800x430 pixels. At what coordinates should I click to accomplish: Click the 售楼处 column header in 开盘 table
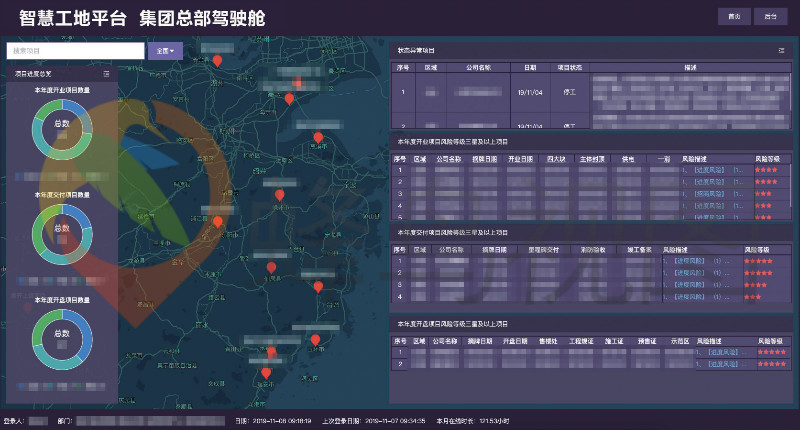552,341
